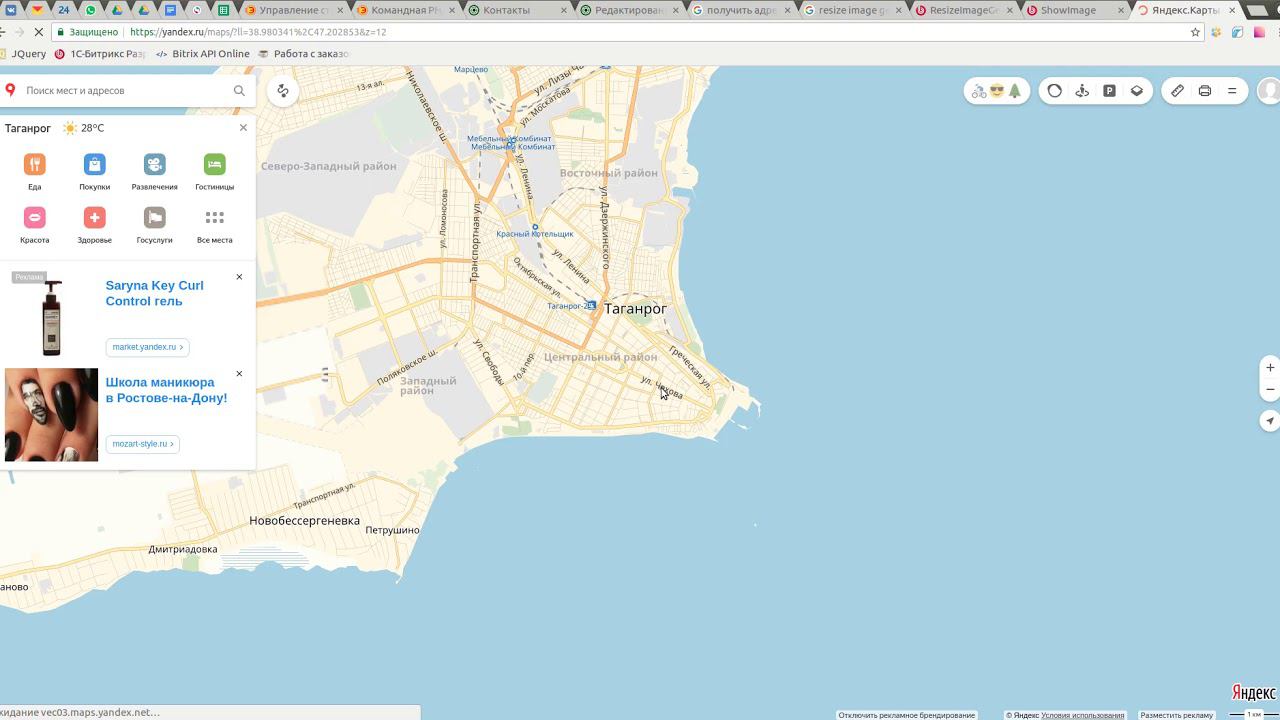Close the Saryna Key Curl ad
The height and width of the screenshot is (720, 1280).
click(x=239, y=277)
